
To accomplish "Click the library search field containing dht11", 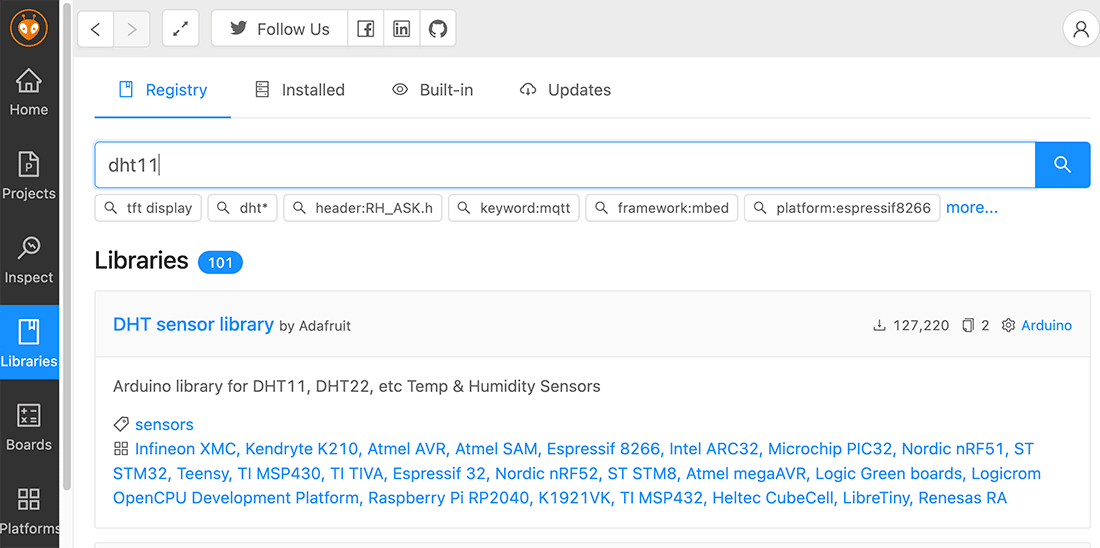I will [565, 165].
